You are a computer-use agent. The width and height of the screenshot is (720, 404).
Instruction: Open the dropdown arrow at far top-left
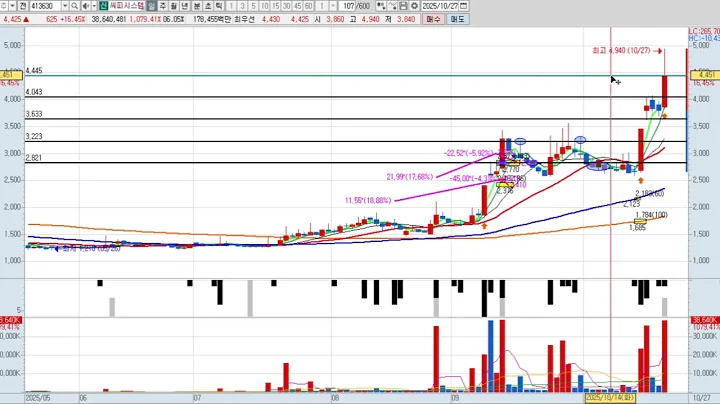click(12, 6)
